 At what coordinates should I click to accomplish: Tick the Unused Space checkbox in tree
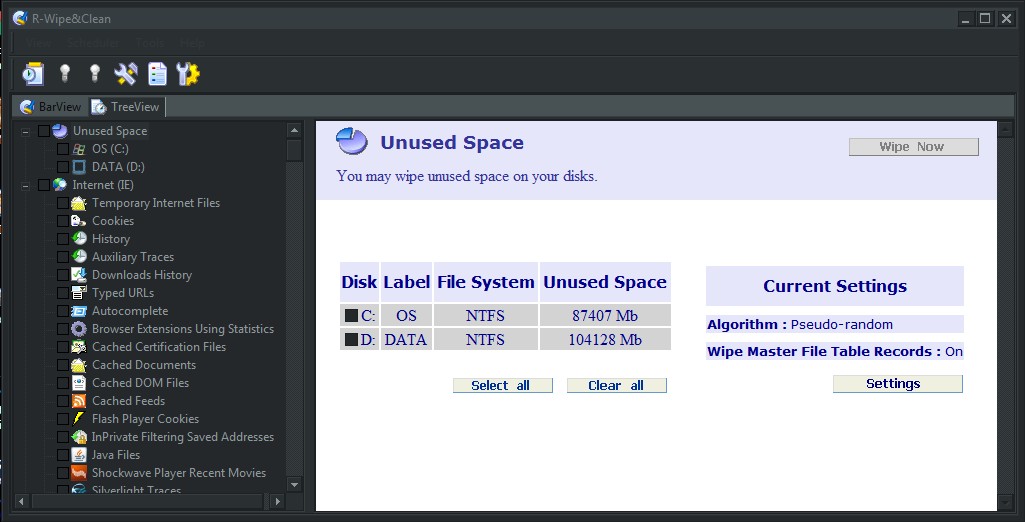(x=44, y=131)
